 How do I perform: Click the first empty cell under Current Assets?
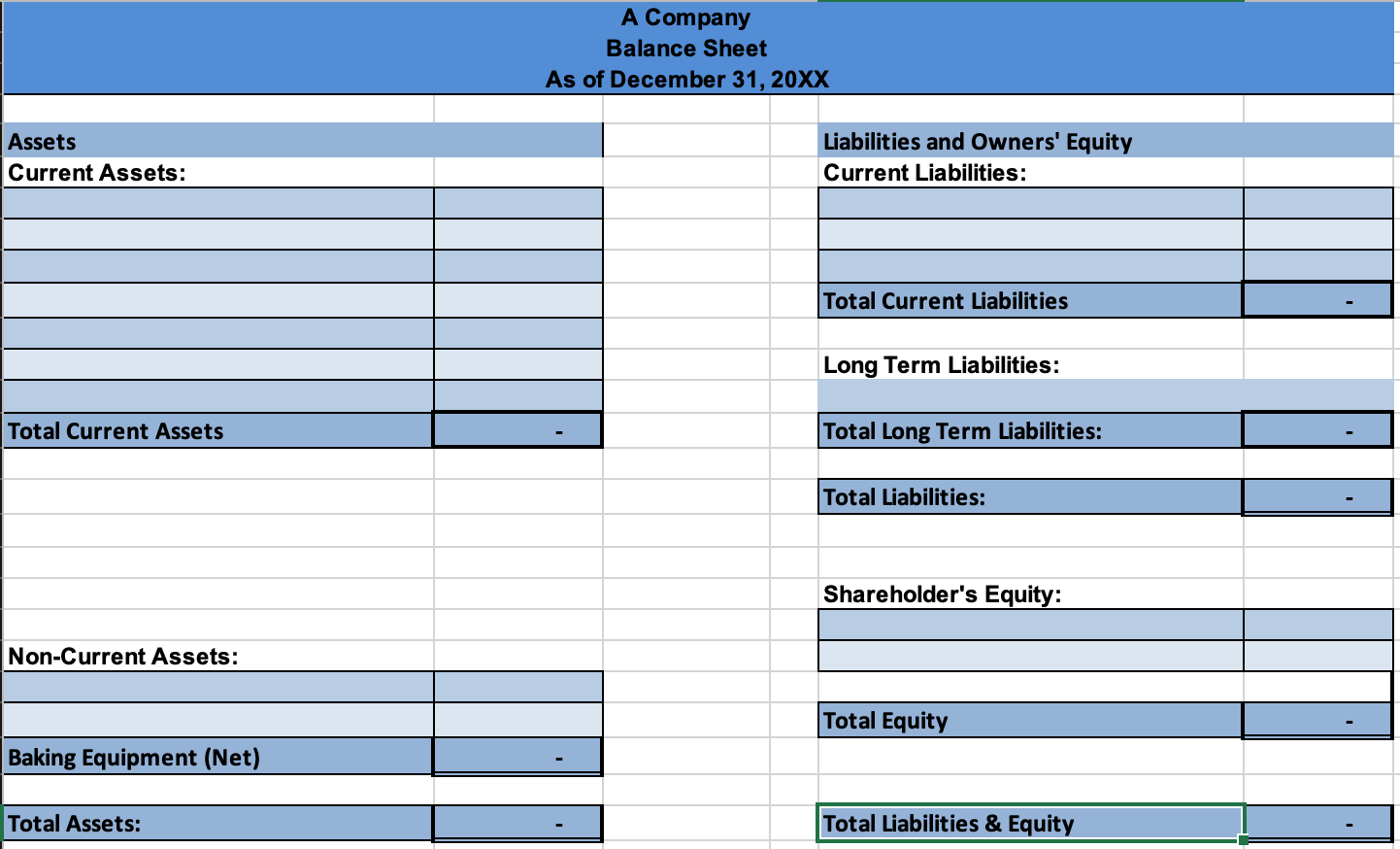coord(214,202)
